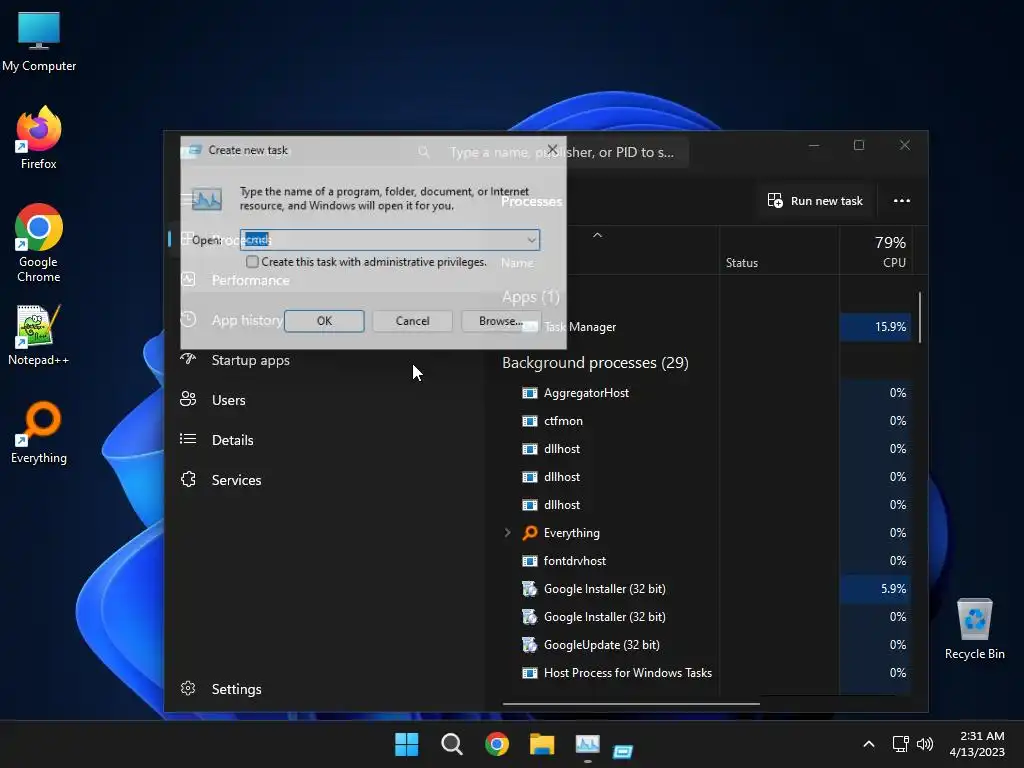This screenshot has height=768, width=1024.
Task: Select Task Manager taskbar icon
Action: 587,744
